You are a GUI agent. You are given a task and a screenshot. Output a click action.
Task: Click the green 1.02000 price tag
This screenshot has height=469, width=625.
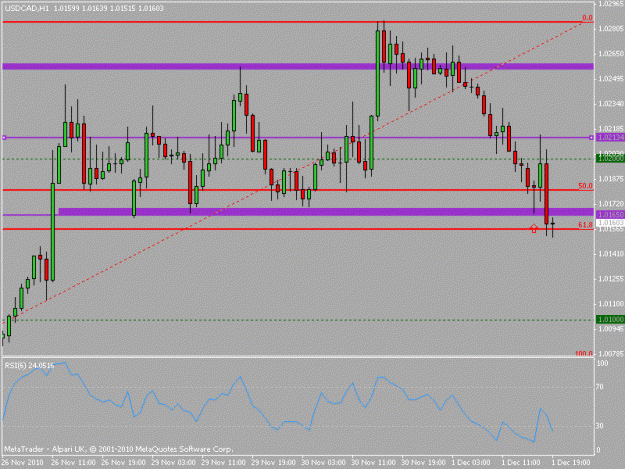coord(610,159)
